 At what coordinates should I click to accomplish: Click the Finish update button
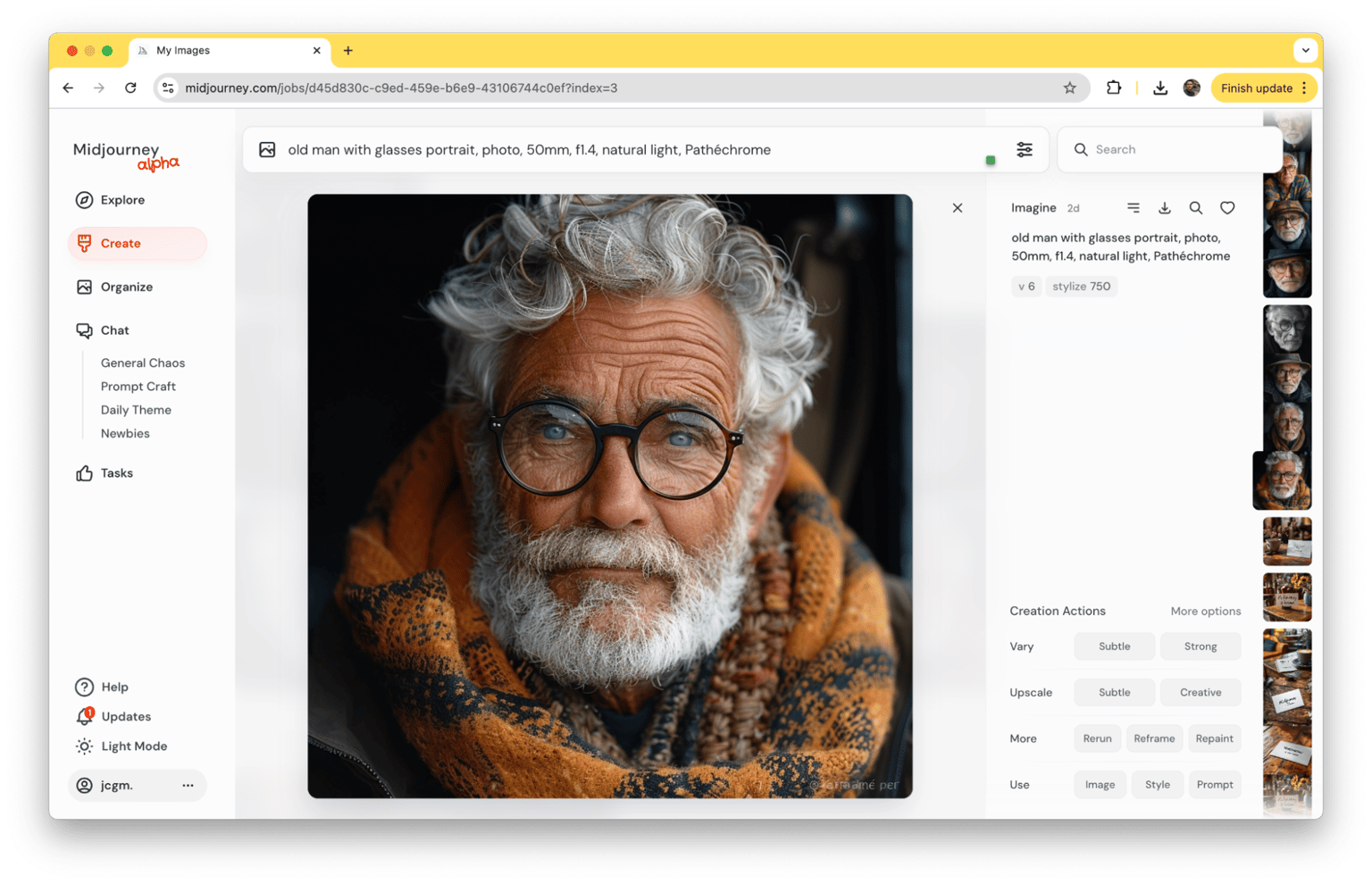pos(1257,88)
